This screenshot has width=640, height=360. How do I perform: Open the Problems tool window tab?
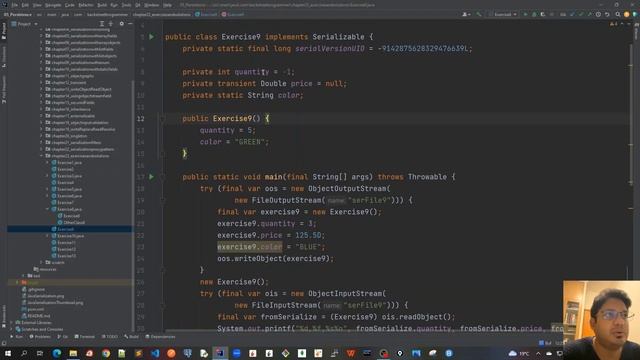pos(40,337)
